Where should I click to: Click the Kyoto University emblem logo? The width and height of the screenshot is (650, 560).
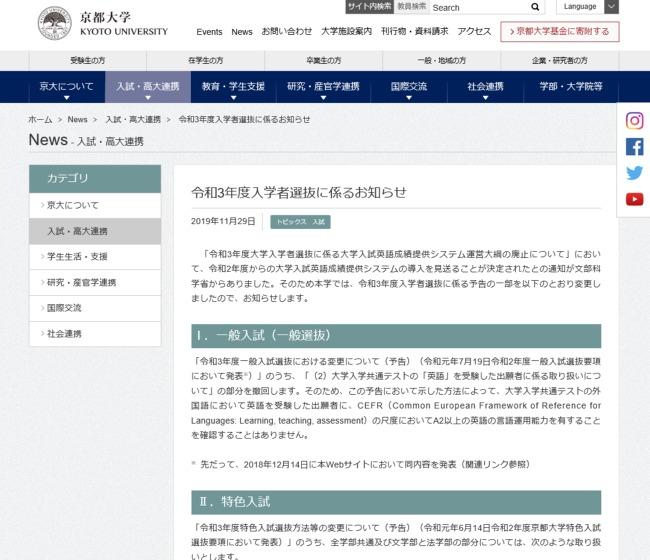pyautogui.click(x=54, y=23)
